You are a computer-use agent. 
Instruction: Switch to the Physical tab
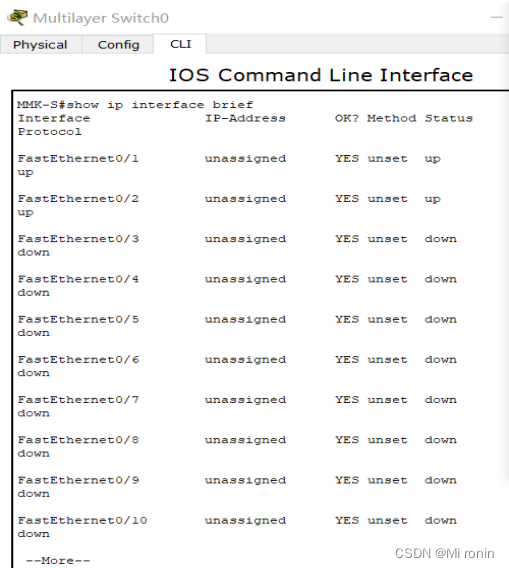[40, 45]
